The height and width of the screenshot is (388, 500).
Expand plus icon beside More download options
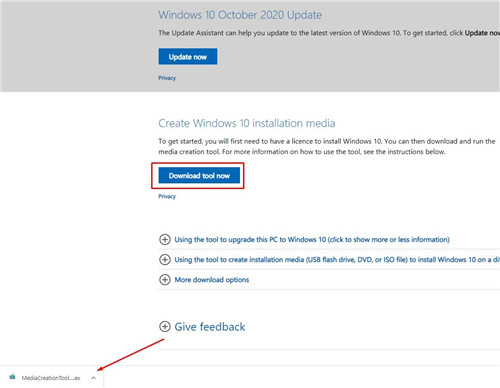point(165,279)
